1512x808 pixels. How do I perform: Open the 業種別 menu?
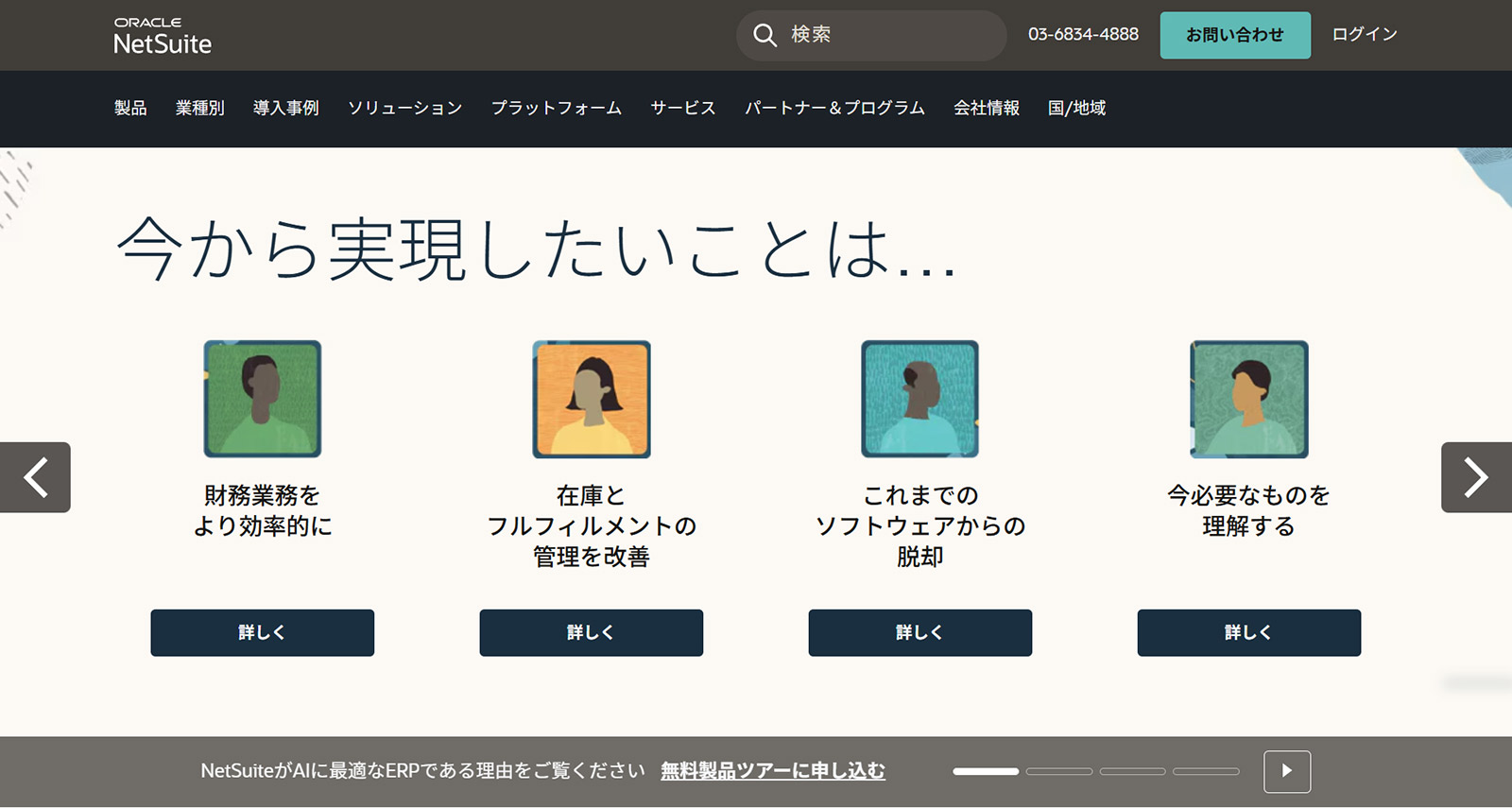(x=199, y=108)
